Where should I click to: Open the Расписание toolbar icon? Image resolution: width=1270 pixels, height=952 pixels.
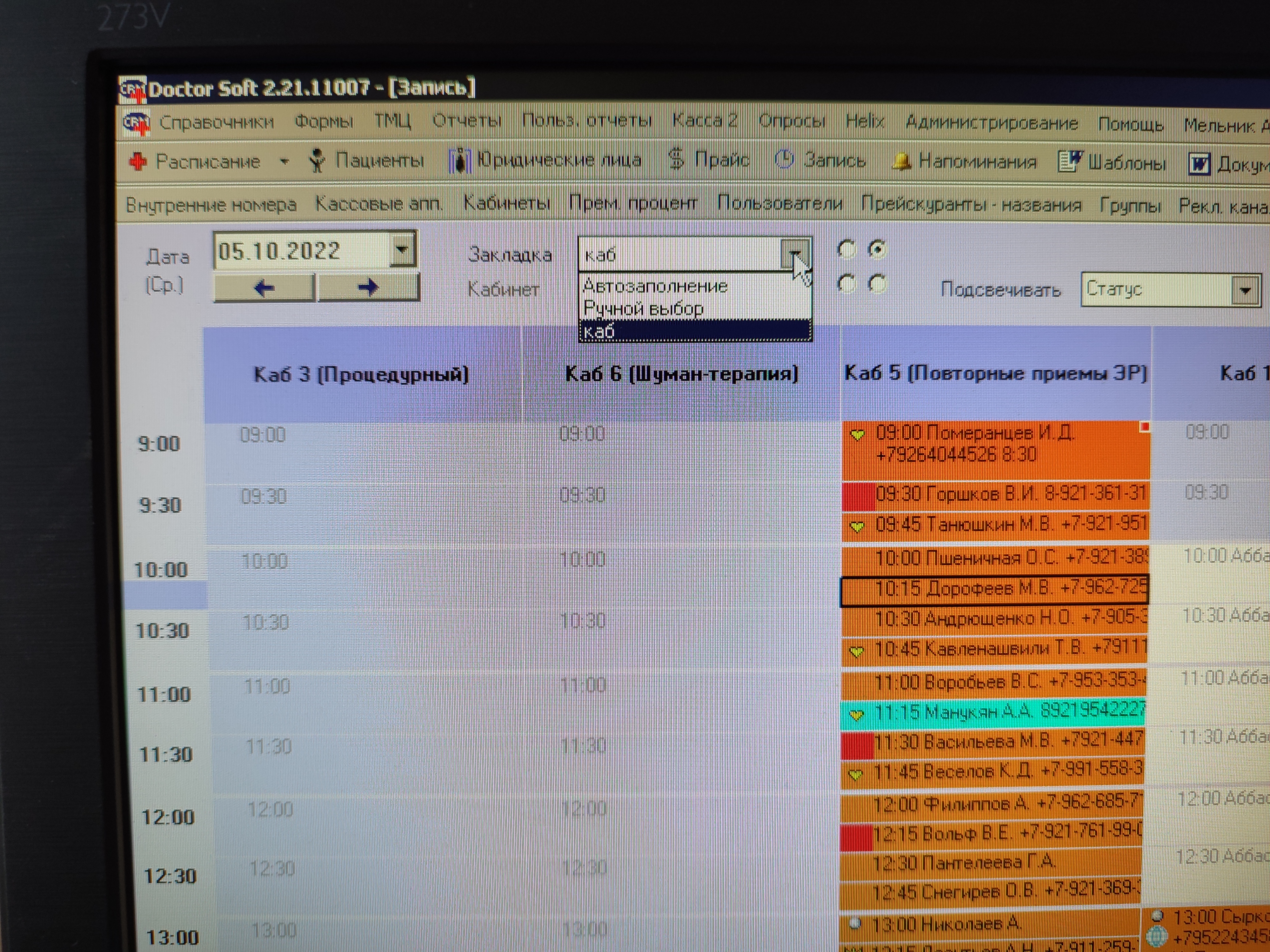pyautogui.click(x=138, y=162)
